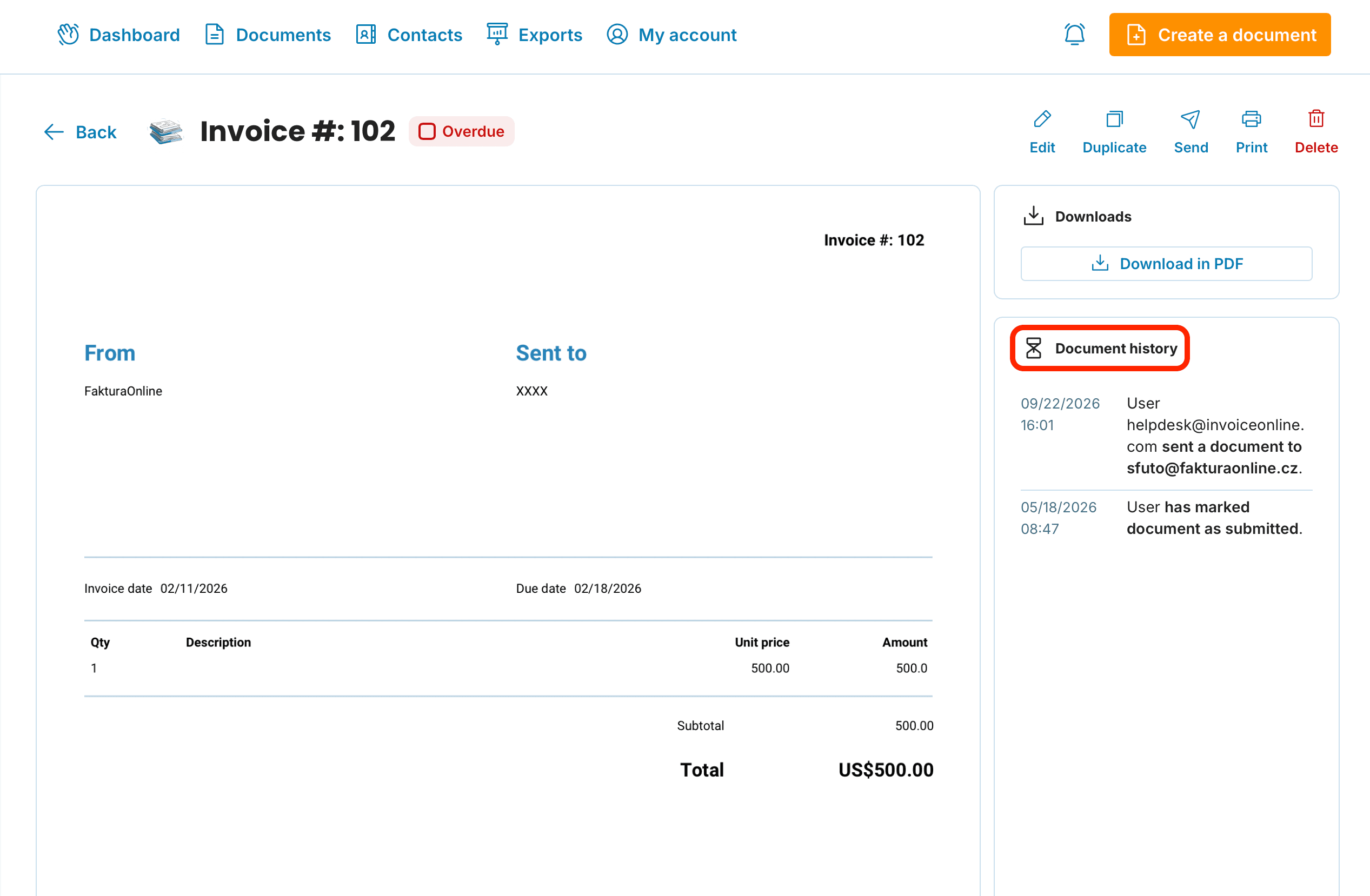Click the Exports presentation board icon

pyautogui.click(x=497, y=34)
